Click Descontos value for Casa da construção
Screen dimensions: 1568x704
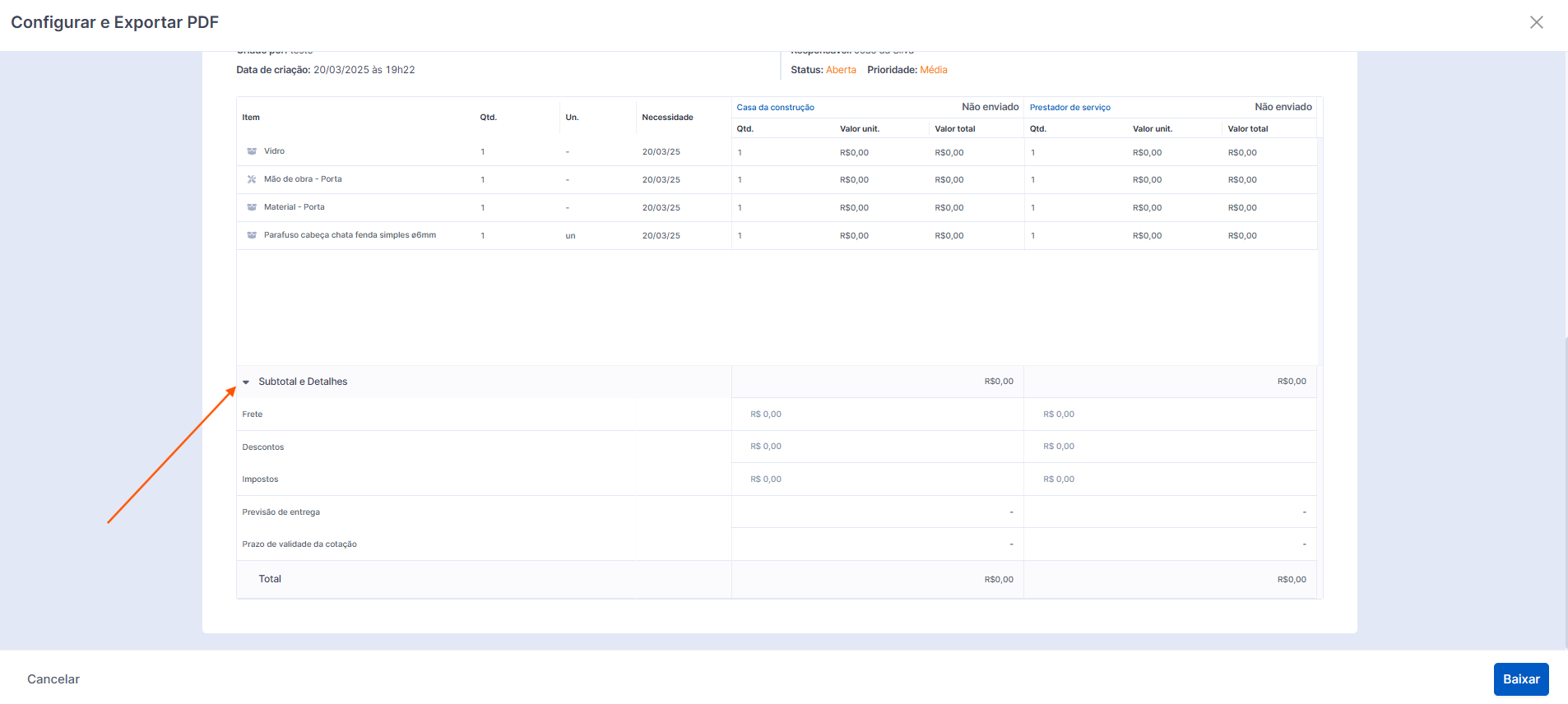[766, 447]
